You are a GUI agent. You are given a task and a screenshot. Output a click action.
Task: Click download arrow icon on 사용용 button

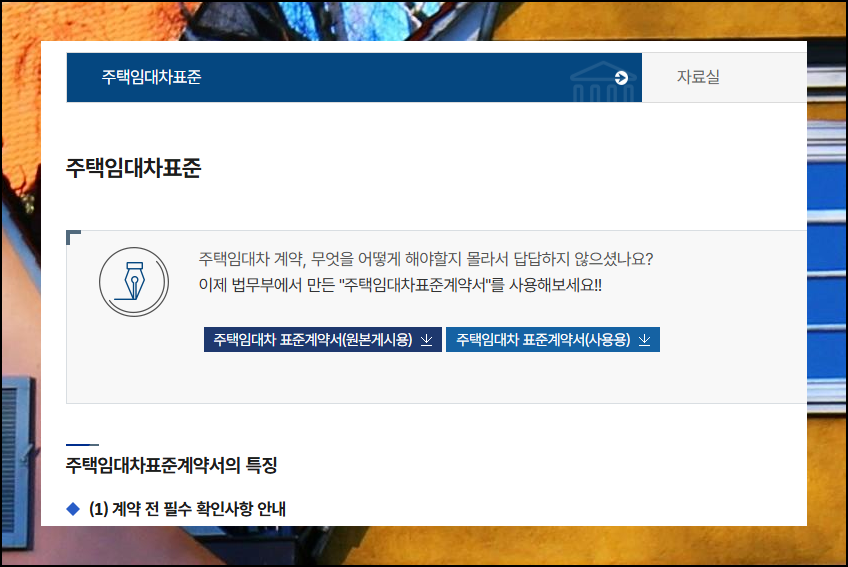click(x=644, y=340)
